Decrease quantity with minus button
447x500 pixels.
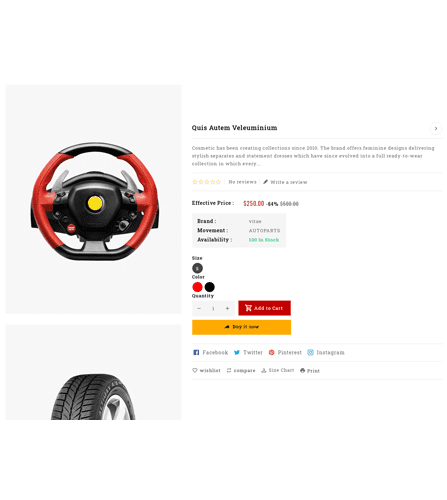click(199, 308)
